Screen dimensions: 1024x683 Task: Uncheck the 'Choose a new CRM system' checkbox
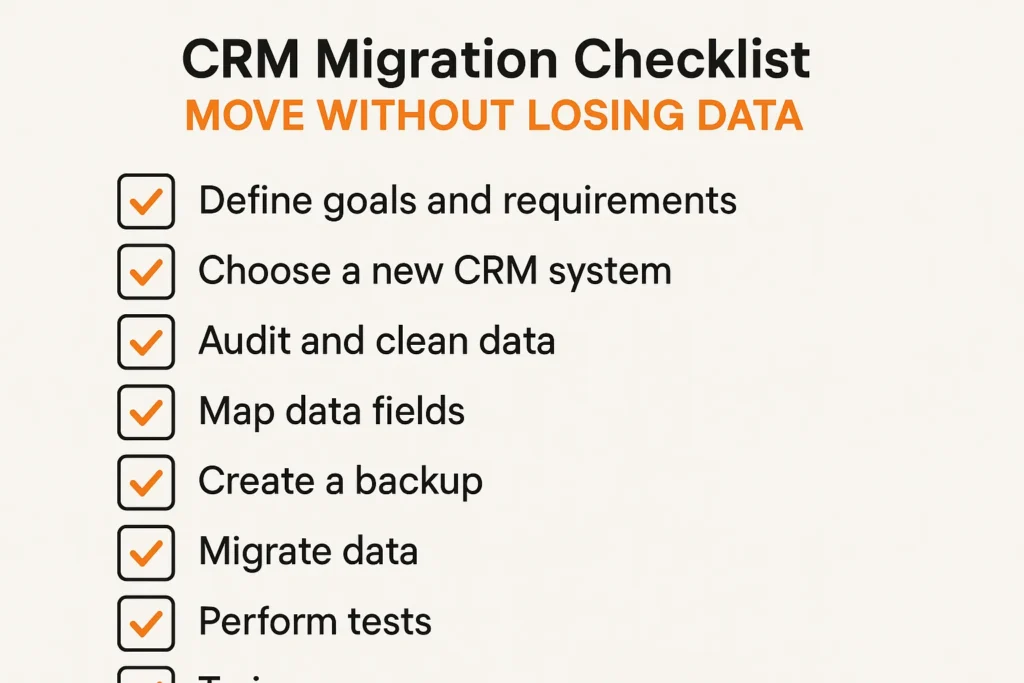pyautogui.click(x=146, y=271)
